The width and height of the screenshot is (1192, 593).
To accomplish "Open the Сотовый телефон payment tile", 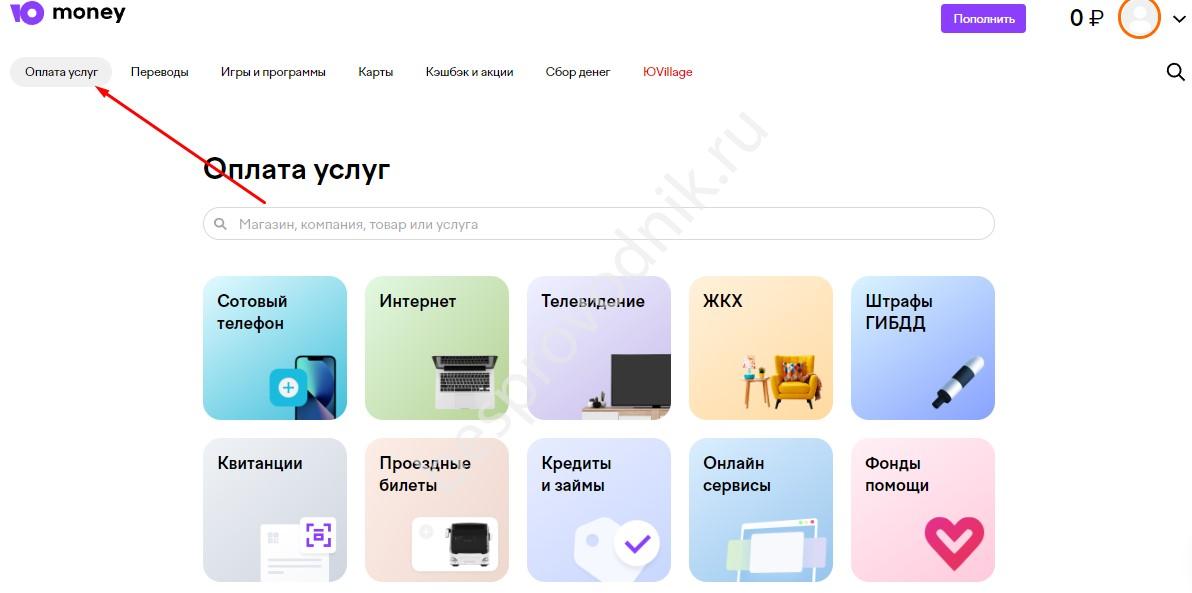I will coord(275,348).
